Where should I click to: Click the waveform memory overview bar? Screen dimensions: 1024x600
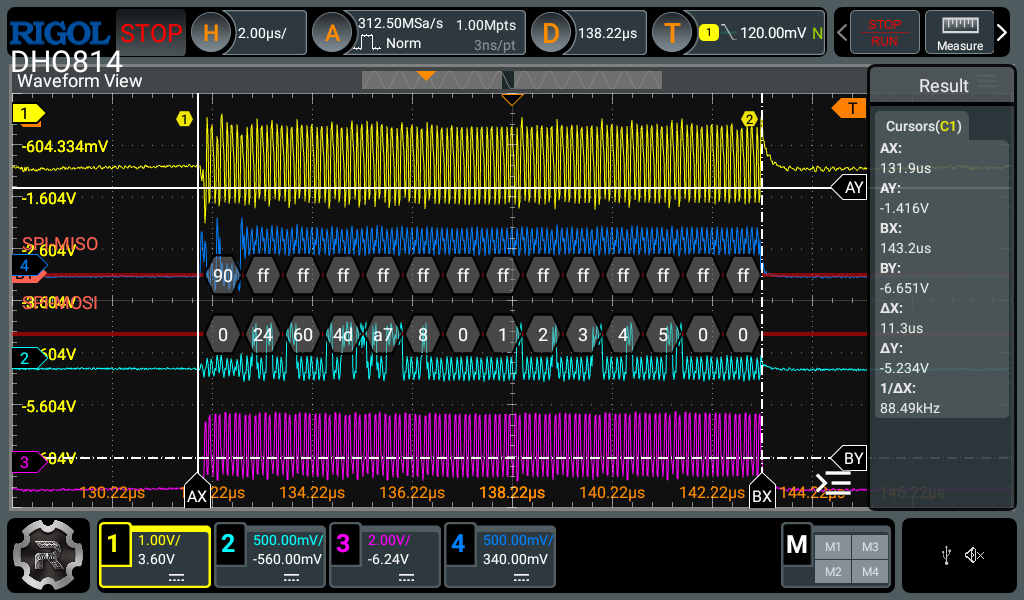(511, 80)
